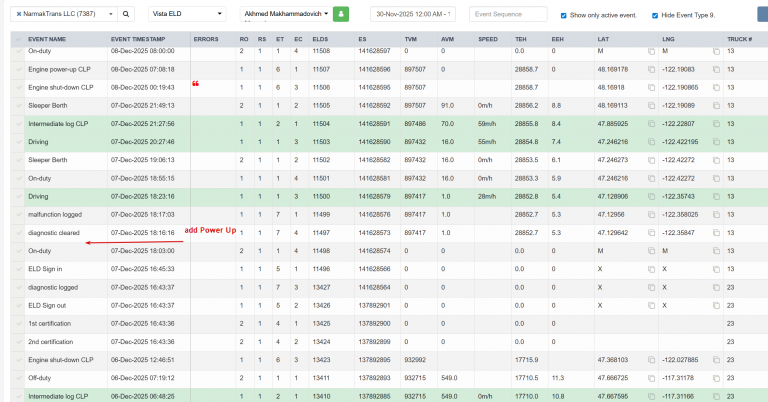Screen dimensions: 768x402
Task: Open the Vista ELD provider dropdown
Action: pos(187,14)
